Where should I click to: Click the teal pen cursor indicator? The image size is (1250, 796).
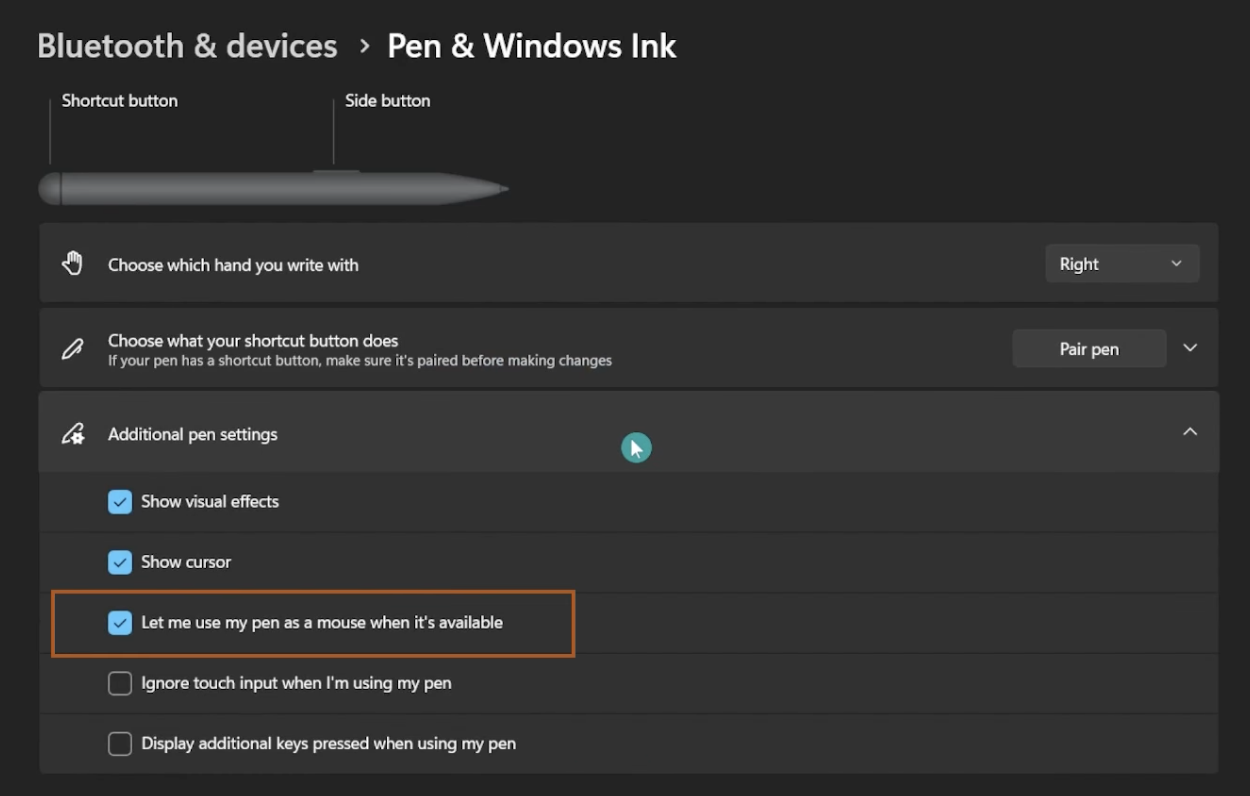[x=637, y=447]
